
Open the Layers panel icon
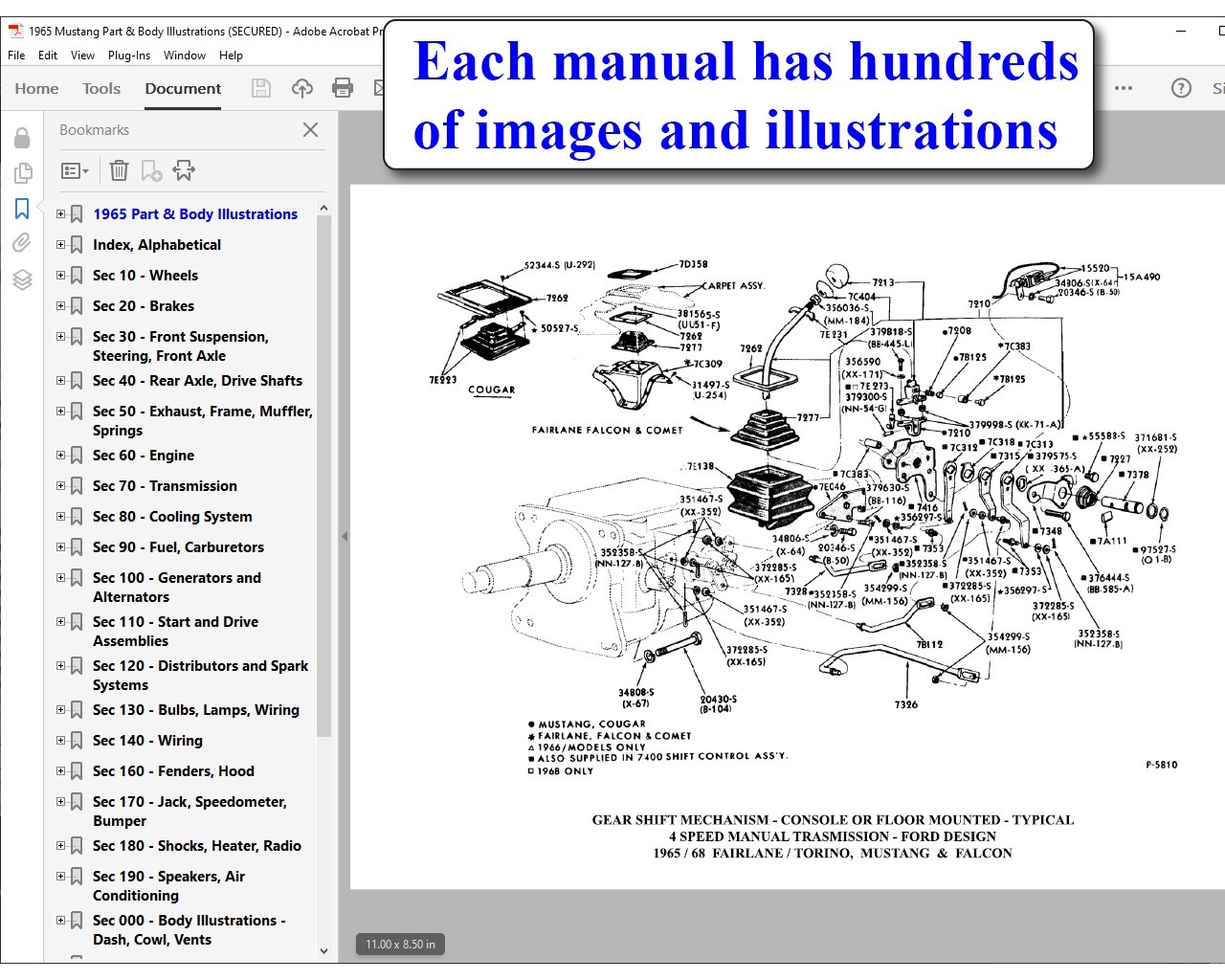[22, 279]
